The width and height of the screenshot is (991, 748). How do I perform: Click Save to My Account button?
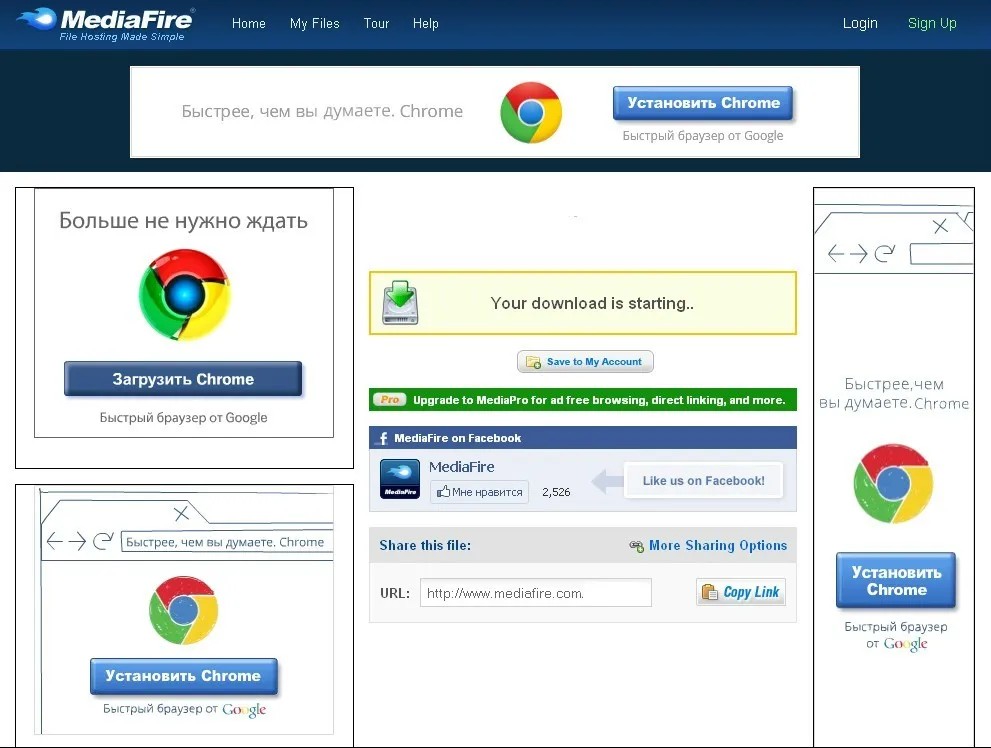click(x=585, y=362)
